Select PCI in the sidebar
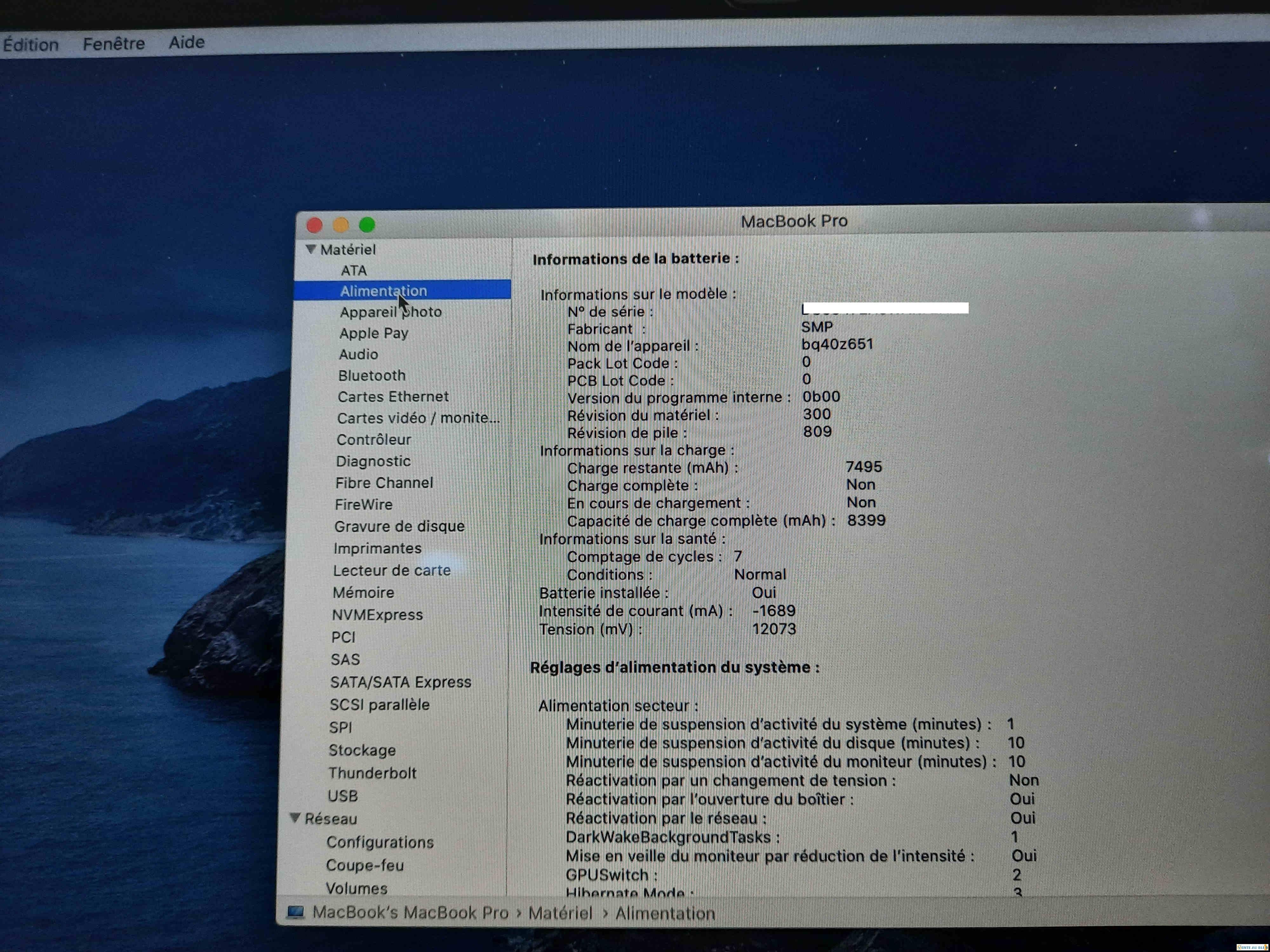The height and width of the screenshot is (952, 1270). pyautogui.click(x=343, y=638)
